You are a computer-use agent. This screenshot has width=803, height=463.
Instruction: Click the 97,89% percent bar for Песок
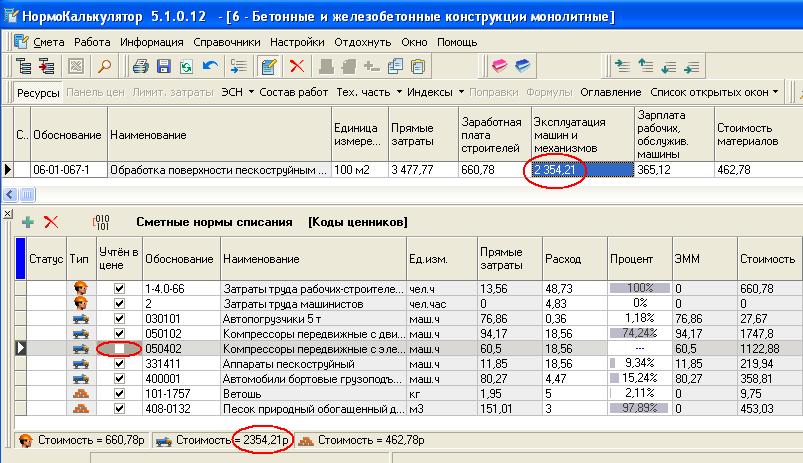[x=638, y=409]
